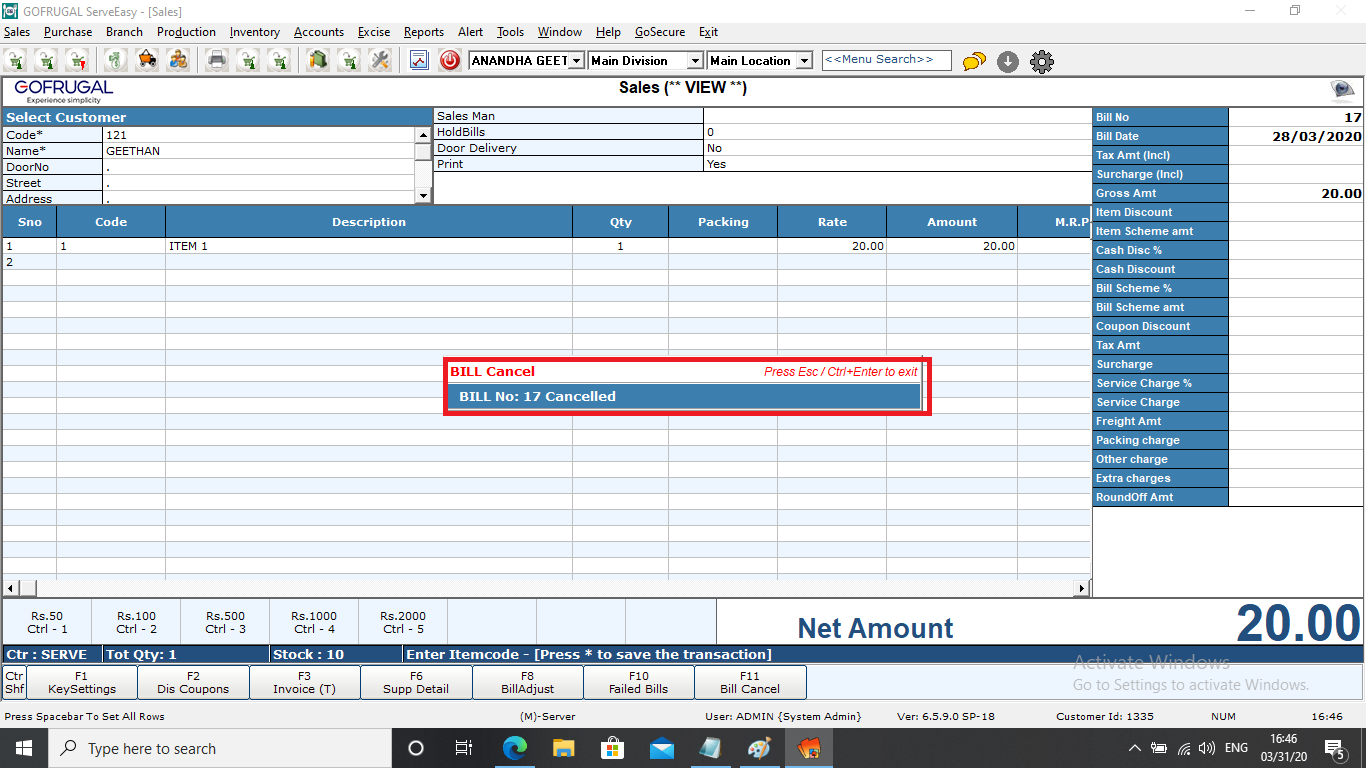Viewport: 1366px width, 768px height.
Task: Open the Tools menu
Action: point(510,32)
